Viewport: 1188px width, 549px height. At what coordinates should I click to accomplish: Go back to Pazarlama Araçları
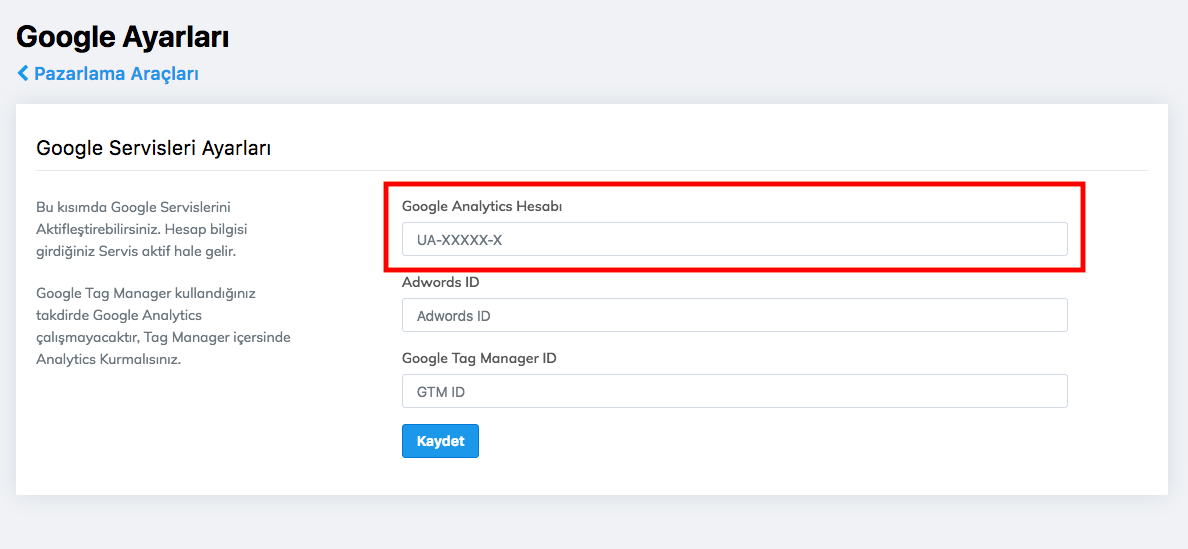coord(116,74)
